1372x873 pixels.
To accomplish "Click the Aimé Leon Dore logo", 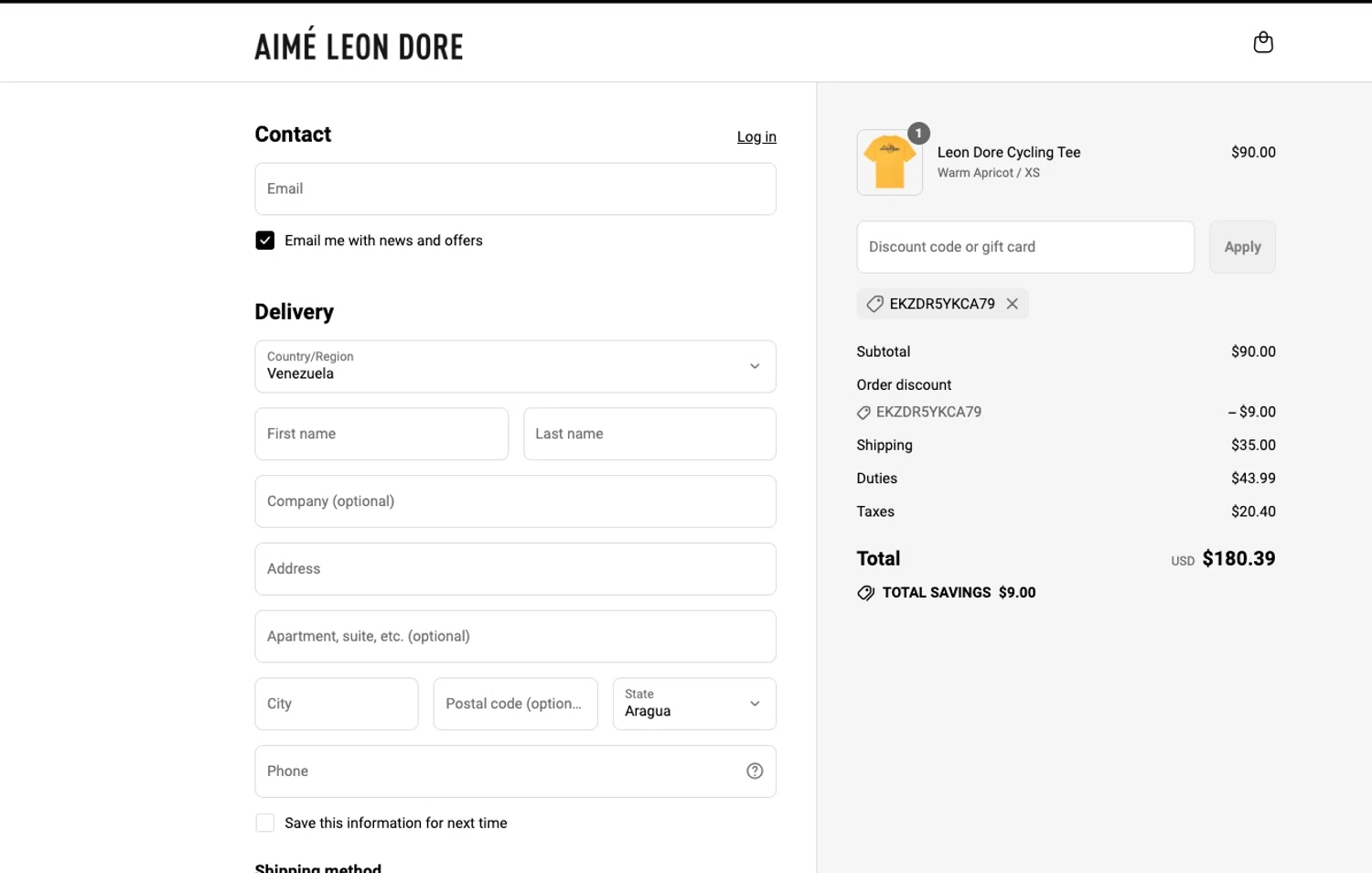I will click(359, 44).
